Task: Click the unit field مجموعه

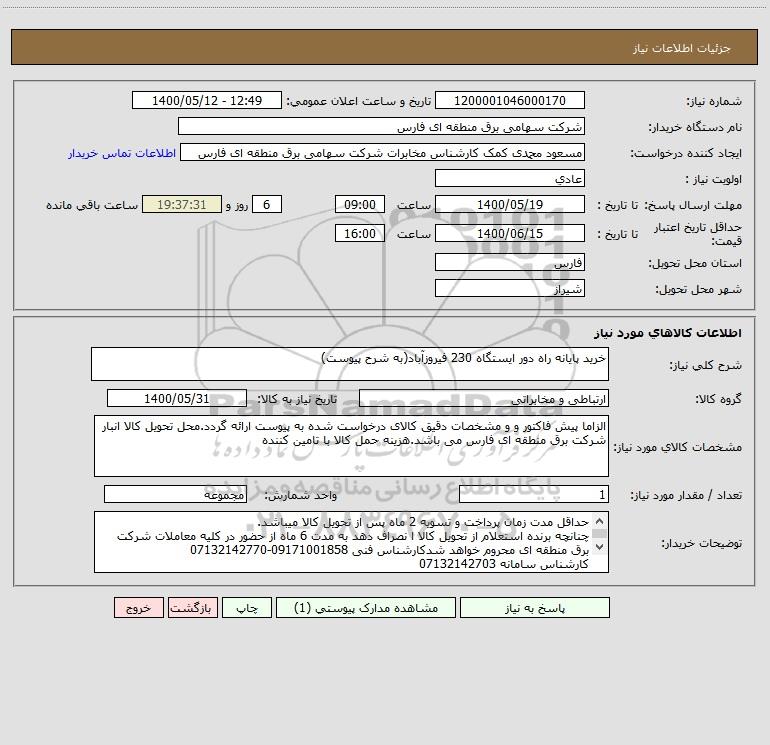Action: click(x=175, y=495)
